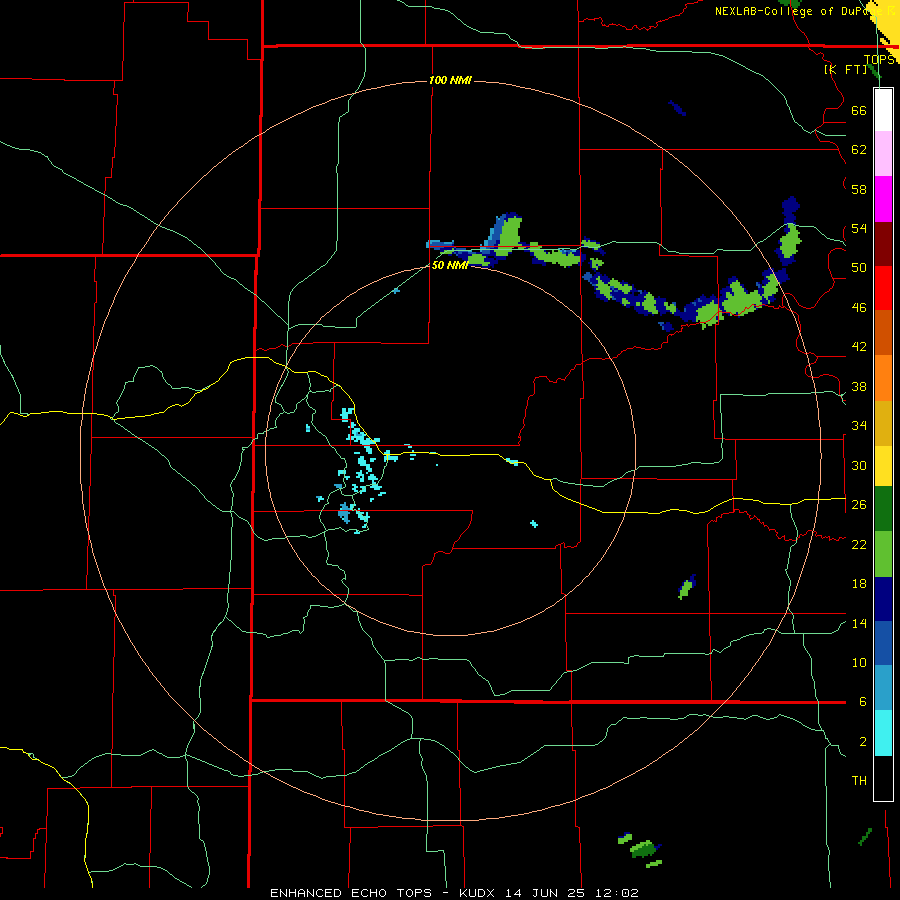Screen dimensions: 900x900
Task: Click the black TH swatch at legend bottom
Action: click(x=883, y=778)
